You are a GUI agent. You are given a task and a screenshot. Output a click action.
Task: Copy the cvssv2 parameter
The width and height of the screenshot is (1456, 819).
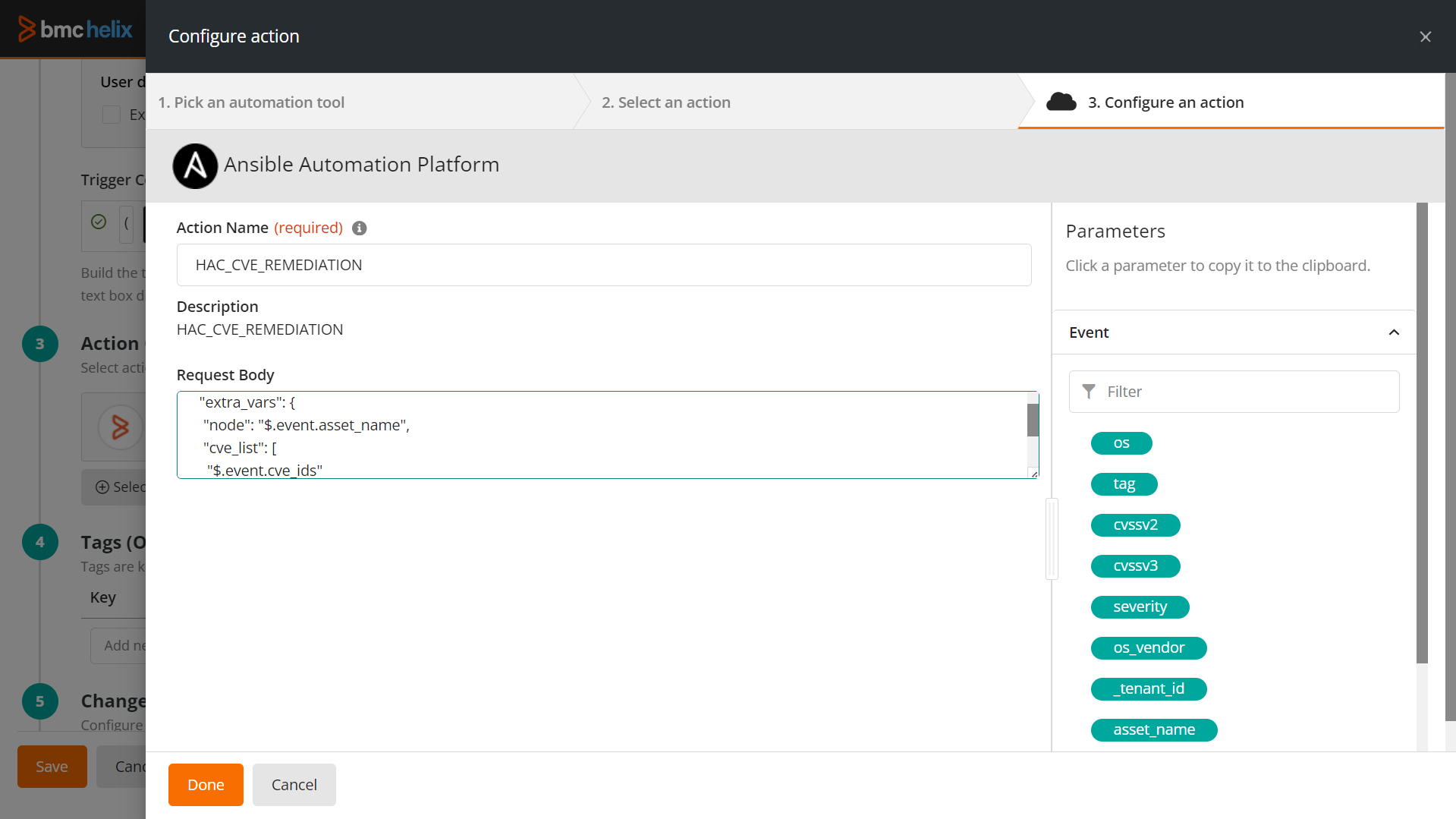[1136, 525]
